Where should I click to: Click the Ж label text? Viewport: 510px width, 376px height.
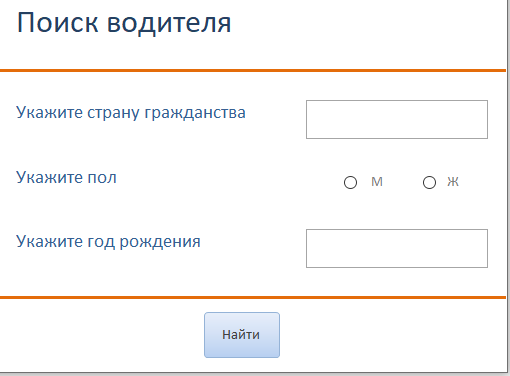tap(453, 182)
